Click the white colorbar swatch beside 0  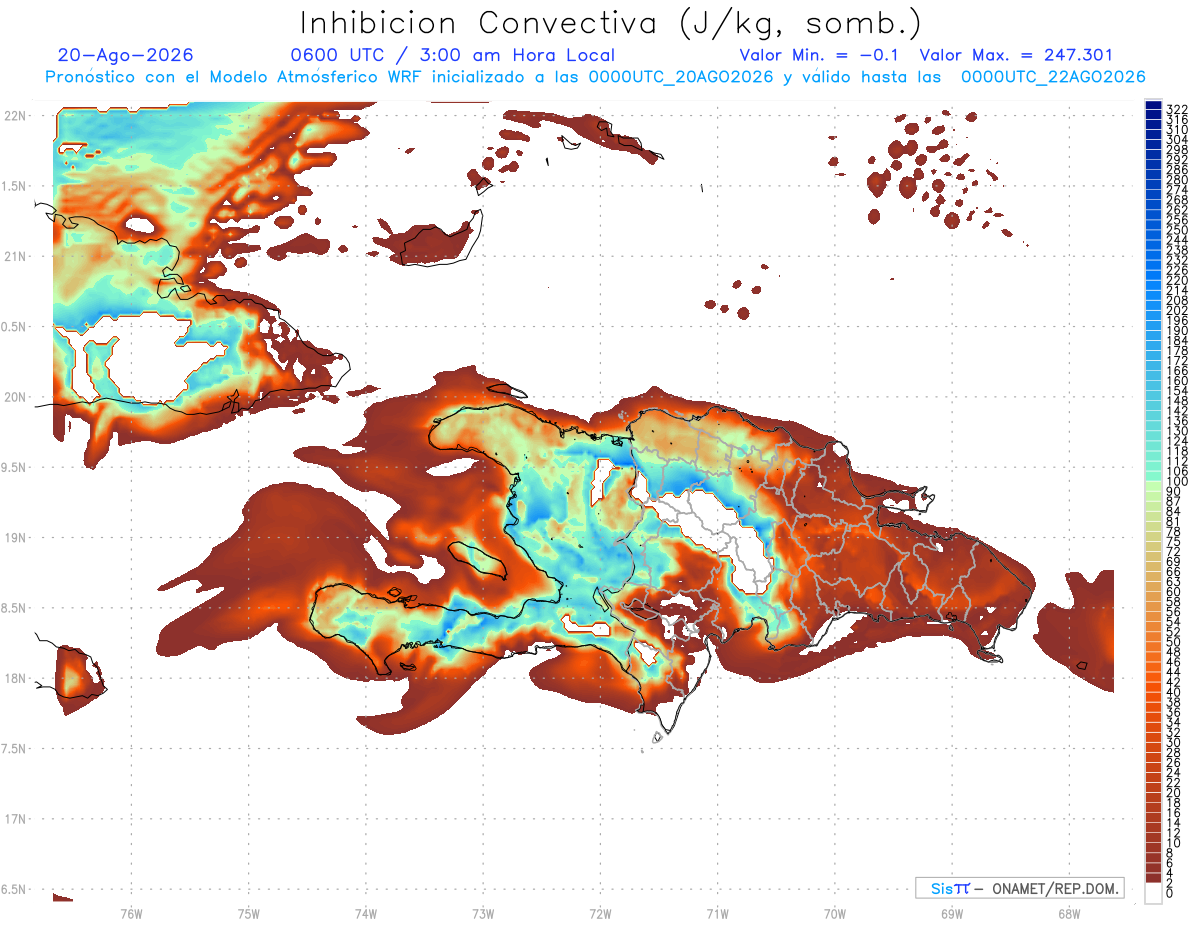[x=1153, y=894]
